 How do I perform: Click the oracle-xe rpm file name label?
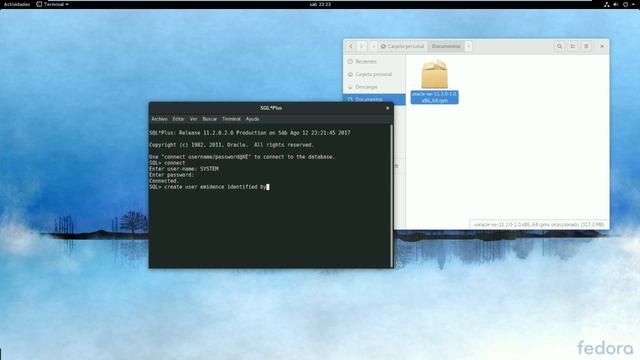click(434, 97)
